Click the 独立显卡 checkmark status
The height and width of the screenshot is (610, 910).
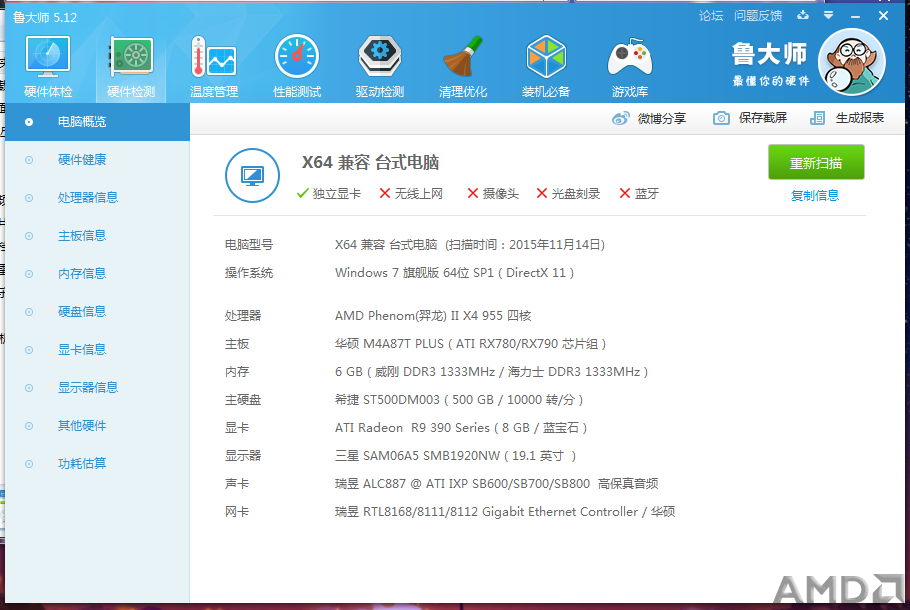tap(328, 194)
